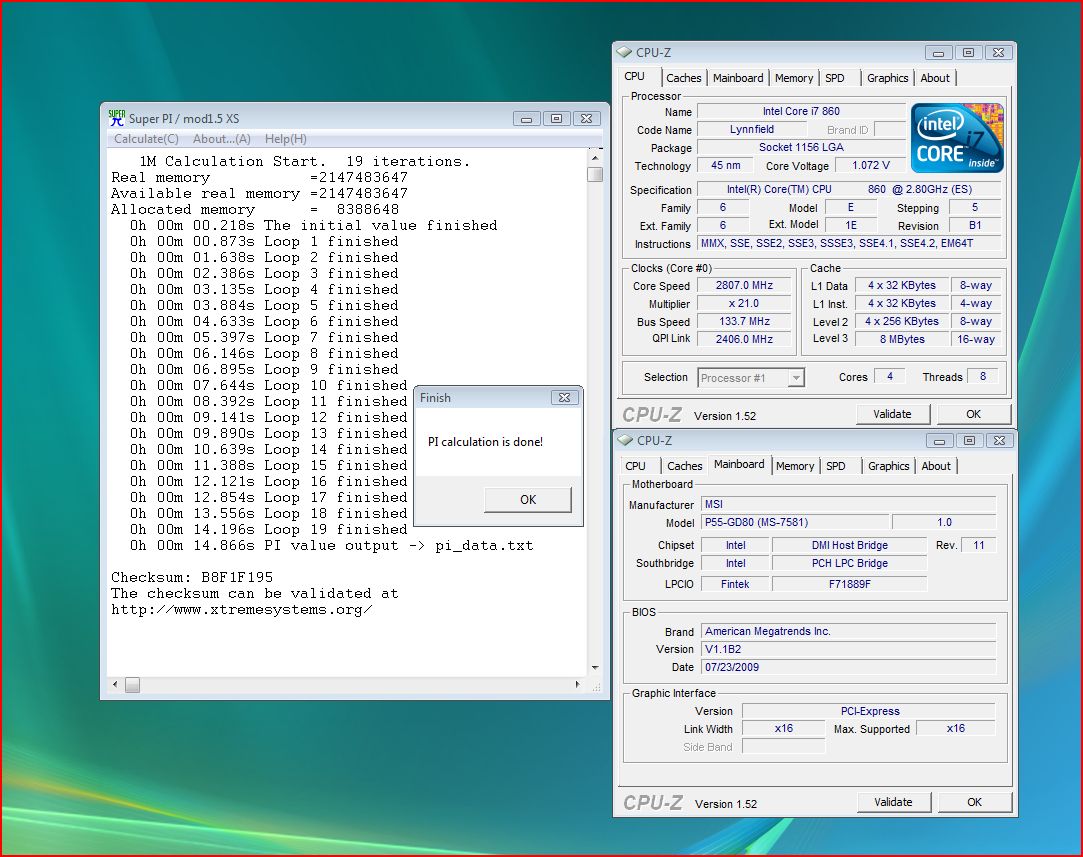The width and height of the screenshot is (1083, 857).
Task: Close the Finish dialog with X
Action: click(x=564, y=397)
